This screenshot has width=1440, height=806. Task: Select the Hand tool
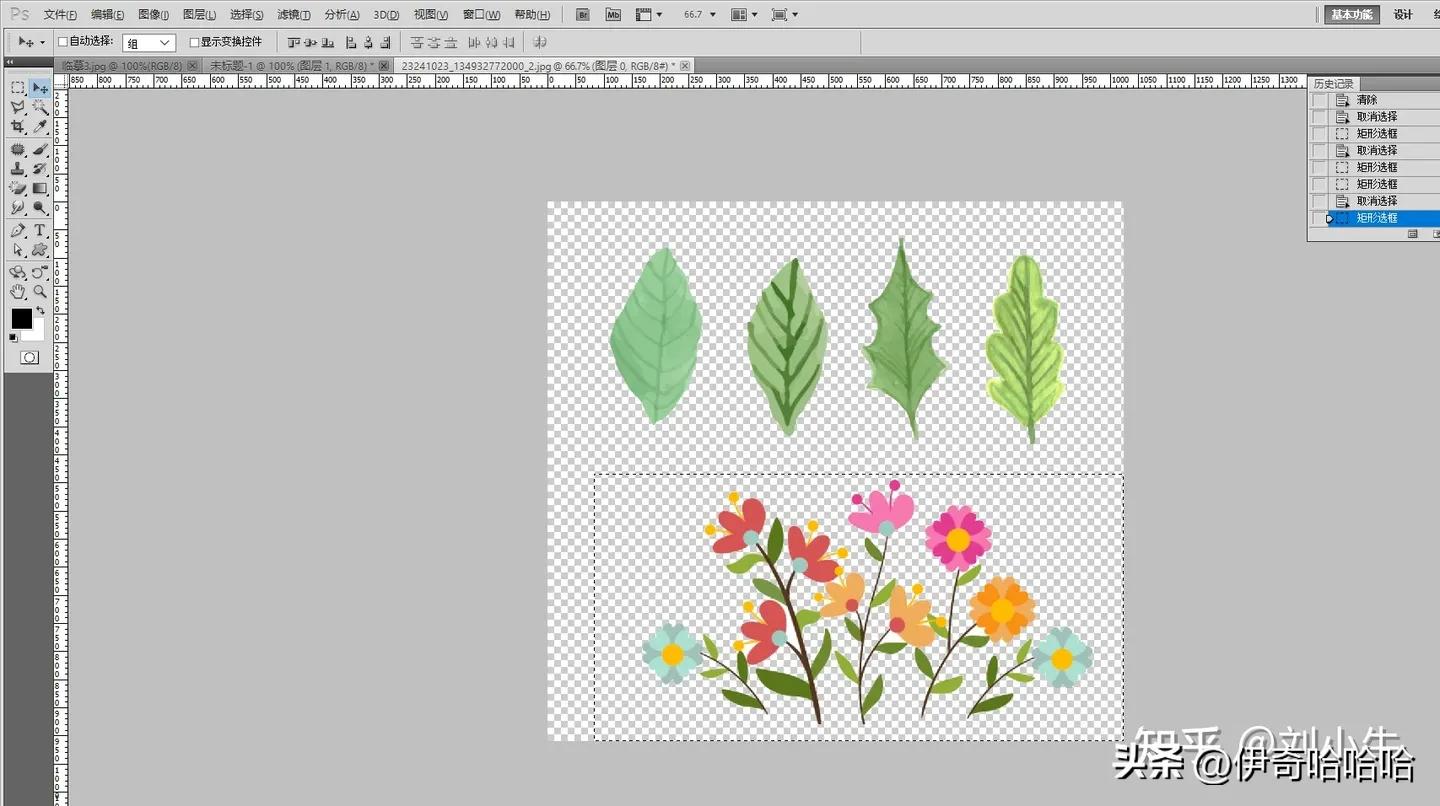(x=17, y=292)
